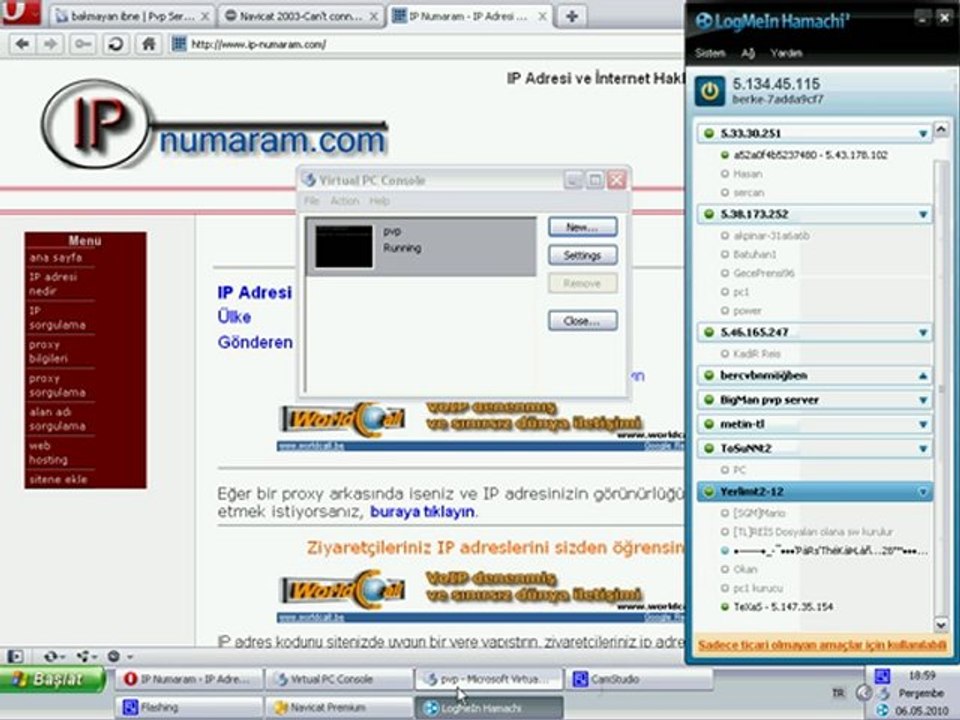Click green status dot of BigMan pvp server
The width and height of the screenshot is (960, 720).
pyautogui.click(x=709, y=400)
